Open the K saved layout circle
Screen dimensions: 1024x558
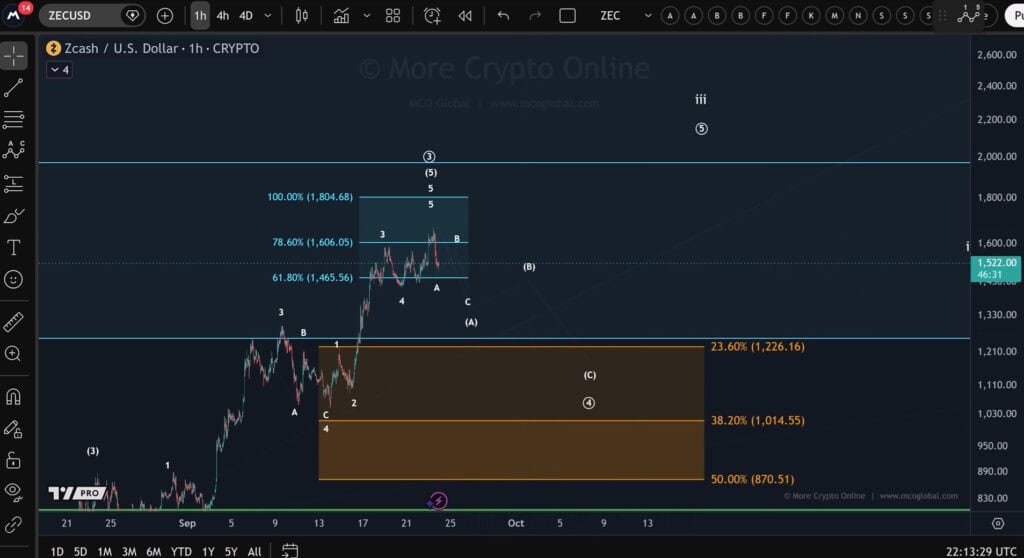click(811, 16)
